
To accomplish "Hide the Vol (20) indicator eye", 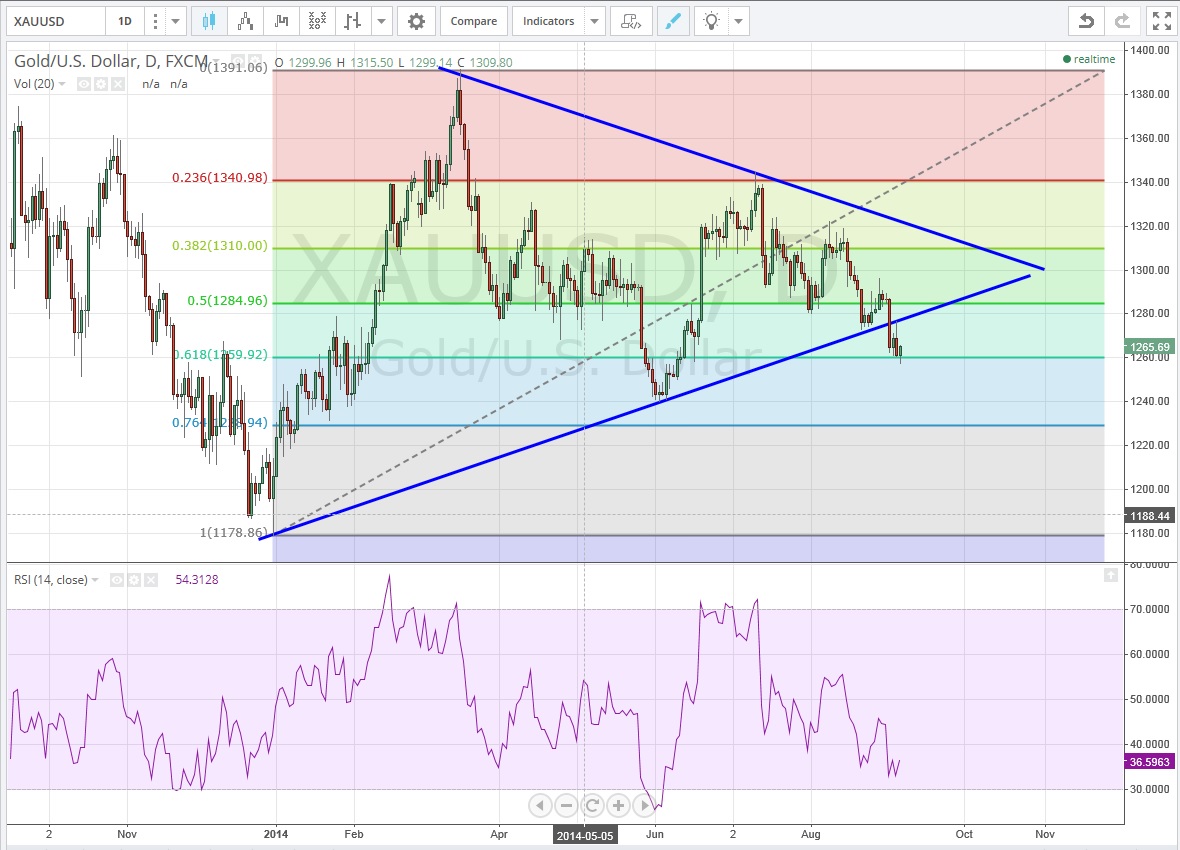I will click(x=84, y=85).
